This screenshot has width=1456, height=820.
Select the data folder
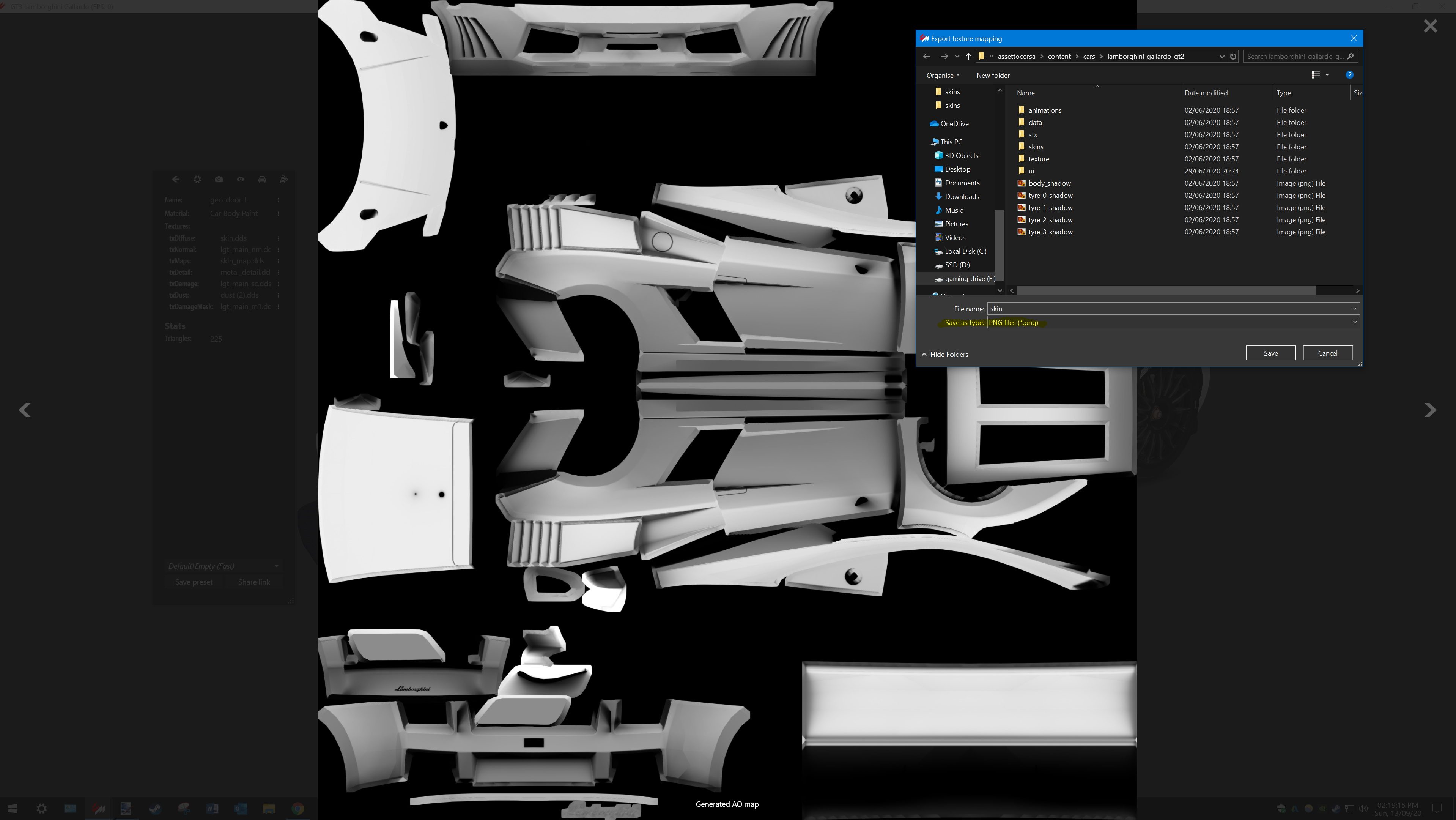1035,122
